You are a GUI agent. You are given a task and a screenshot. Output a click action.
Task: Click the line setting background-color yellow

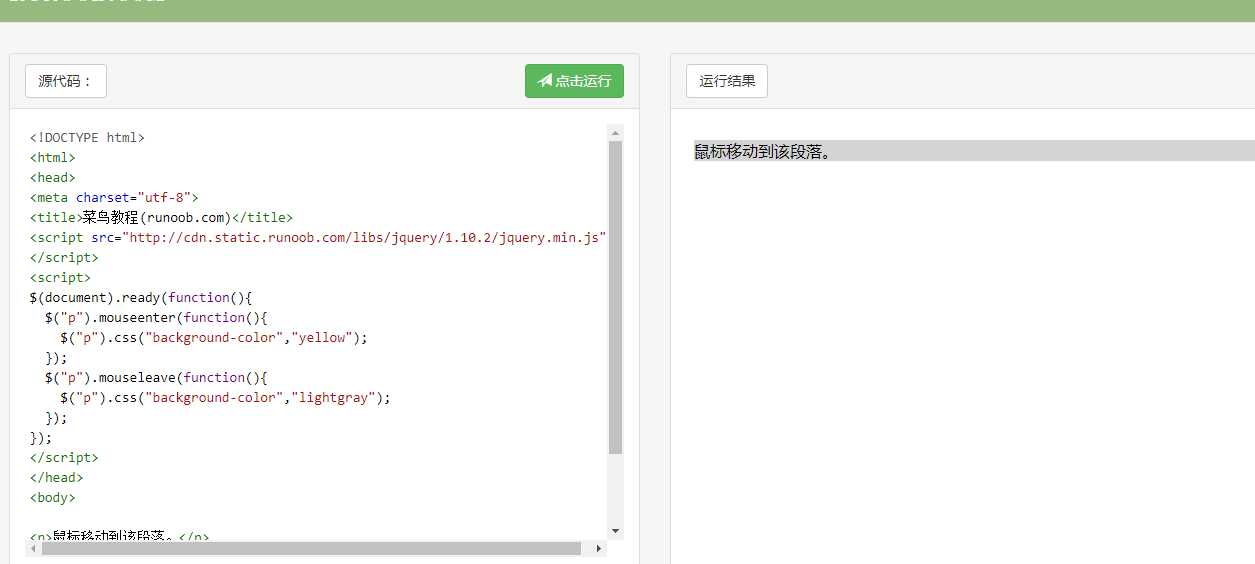point(213,338)
